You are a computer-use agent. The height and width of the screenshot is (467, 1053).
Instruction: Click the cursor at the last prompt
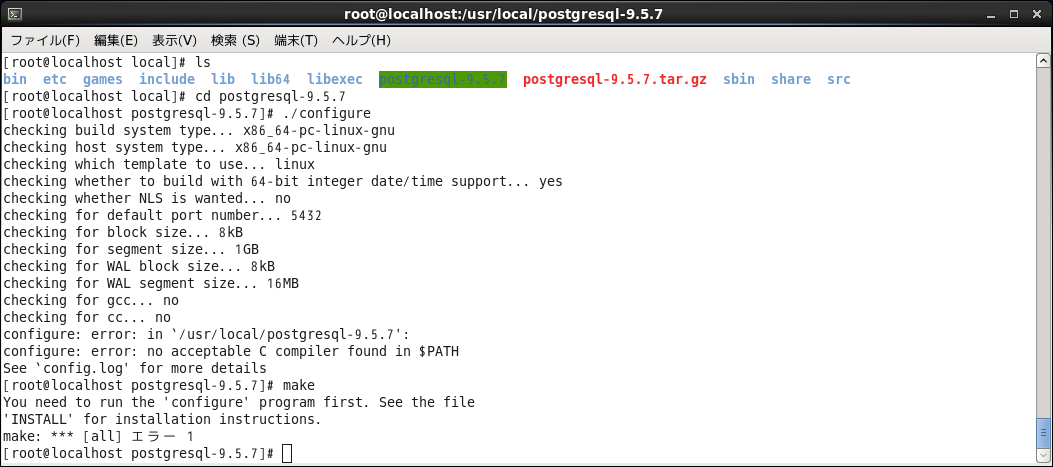(287, 454)
